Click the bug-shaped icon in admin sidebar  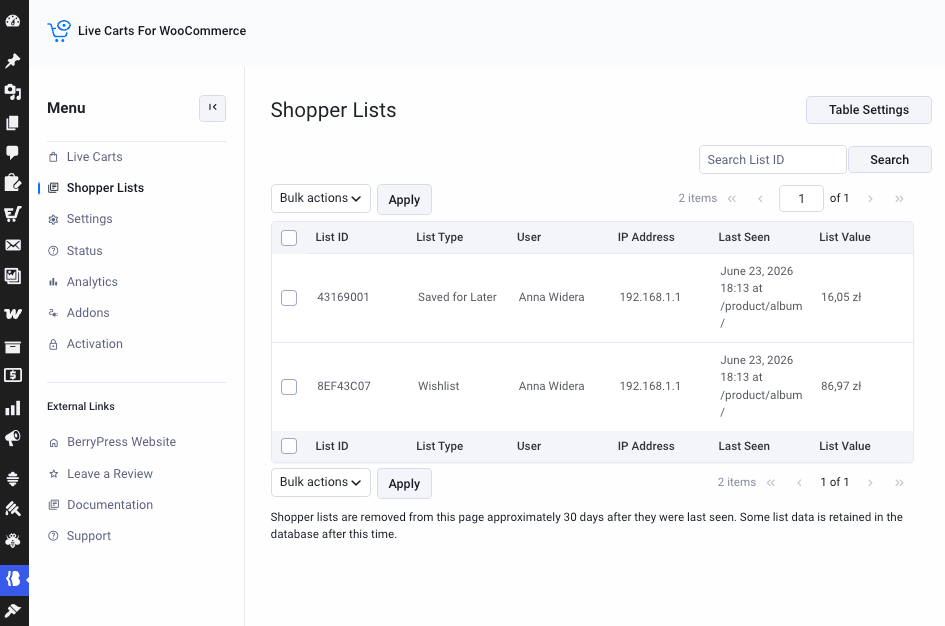tap(13, 540)
